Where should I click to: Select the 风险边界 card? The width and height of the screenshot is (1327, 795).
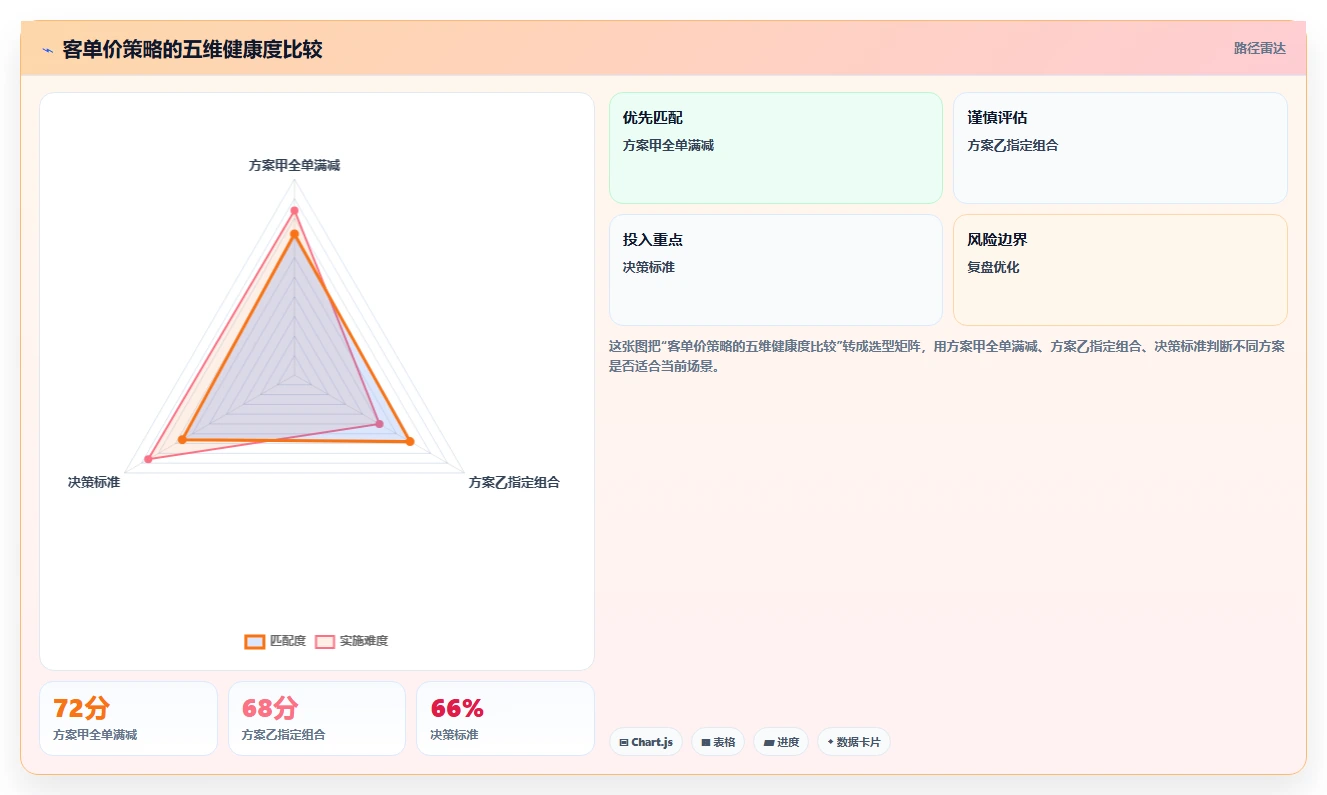coord(1120,270)
